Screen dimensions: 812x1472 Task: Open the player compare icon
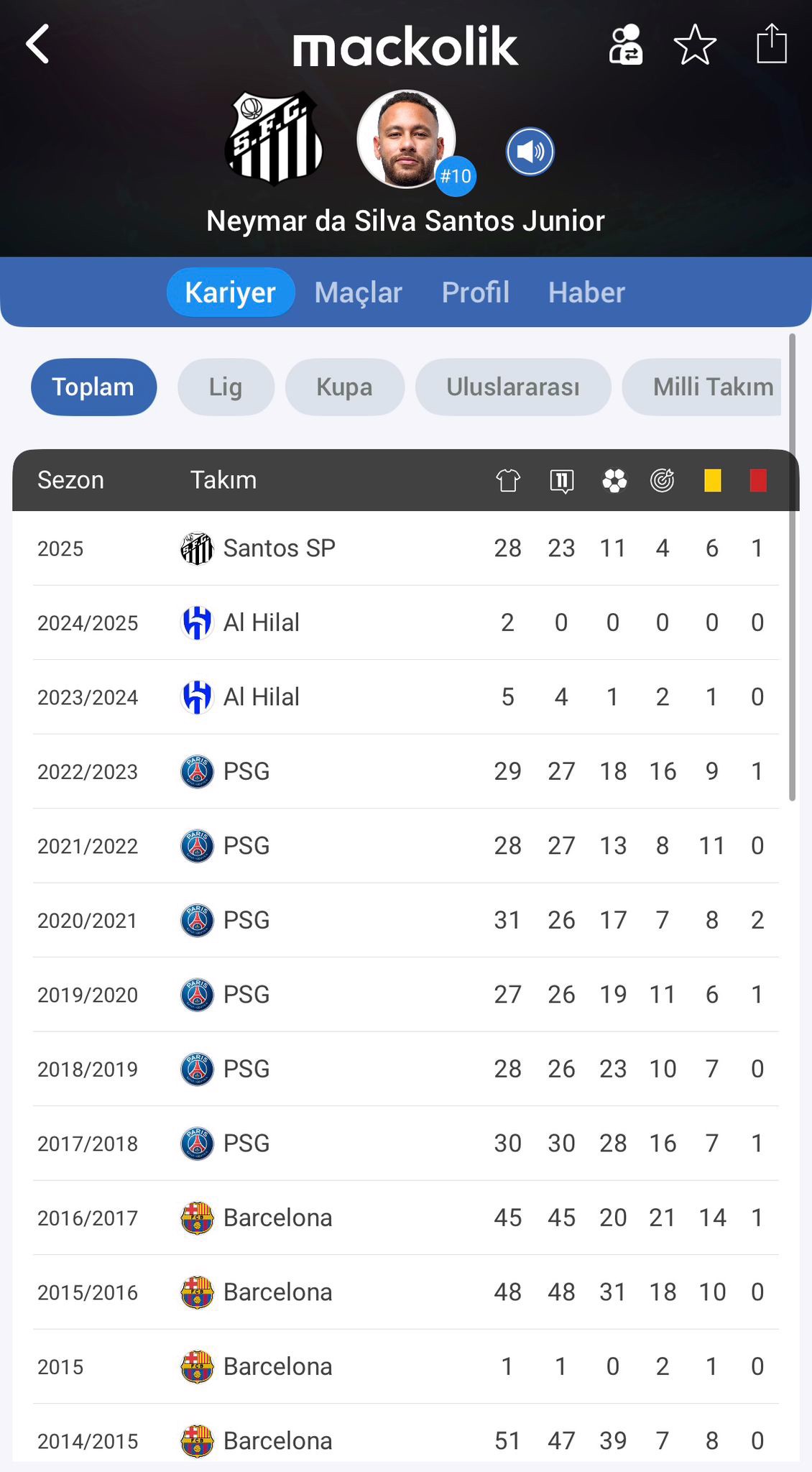click(625, 45)
